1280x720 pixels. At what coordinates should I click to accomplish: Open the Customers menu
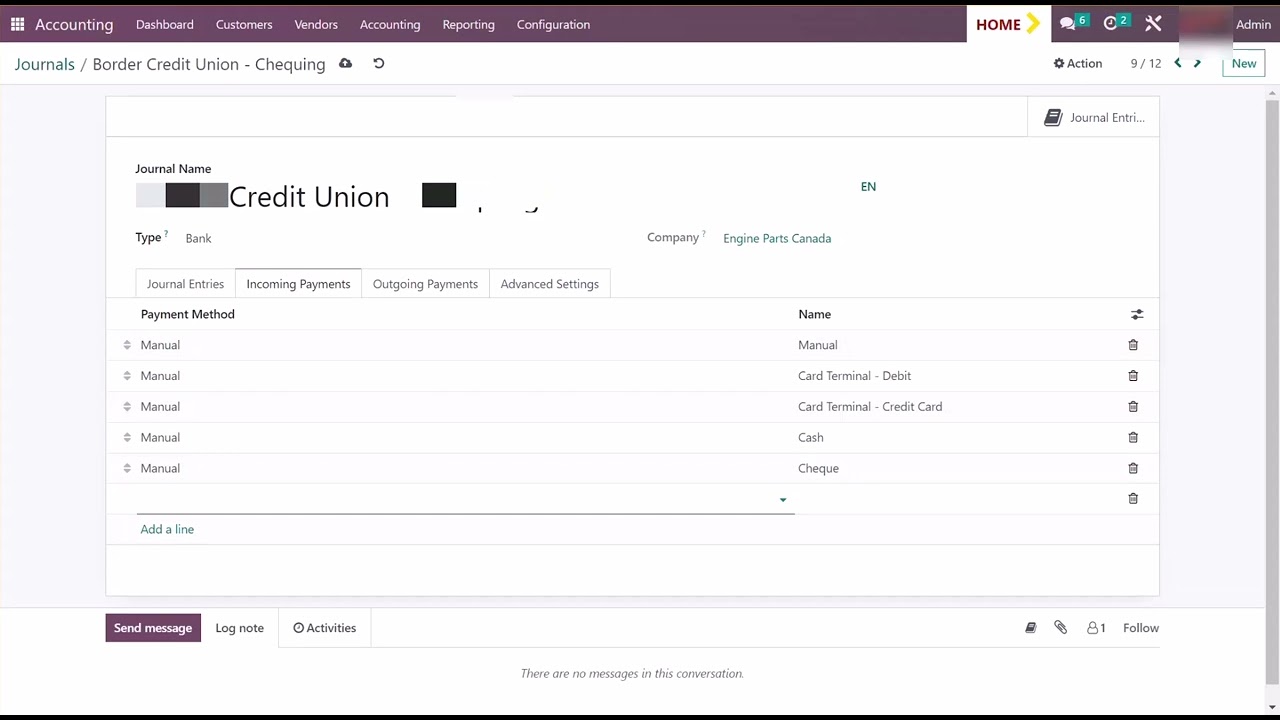click(244, 24)
